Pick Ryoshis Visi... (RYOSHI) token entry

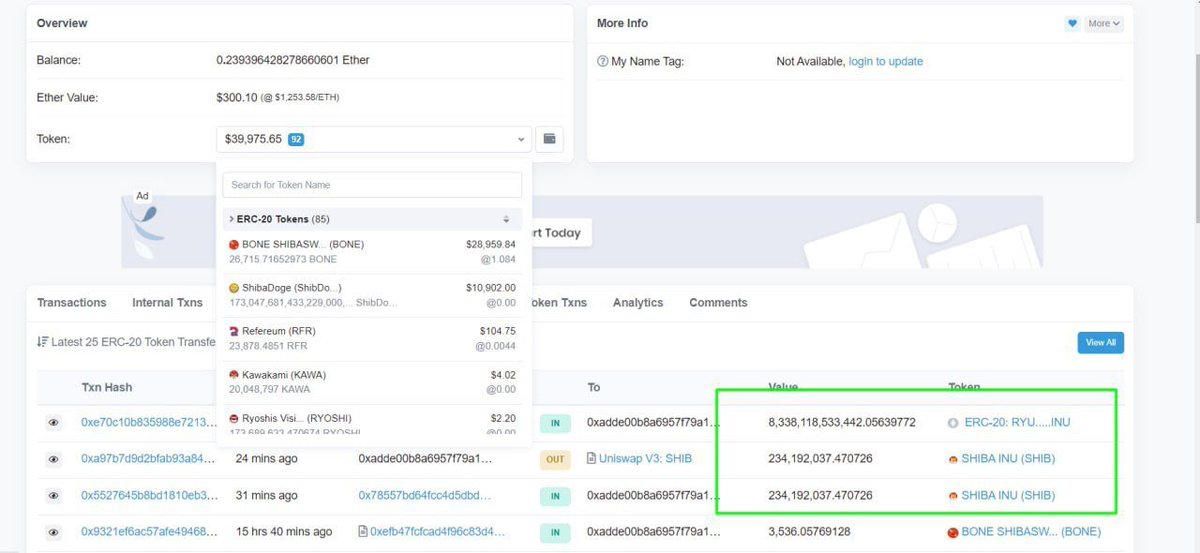coord(372,424)
